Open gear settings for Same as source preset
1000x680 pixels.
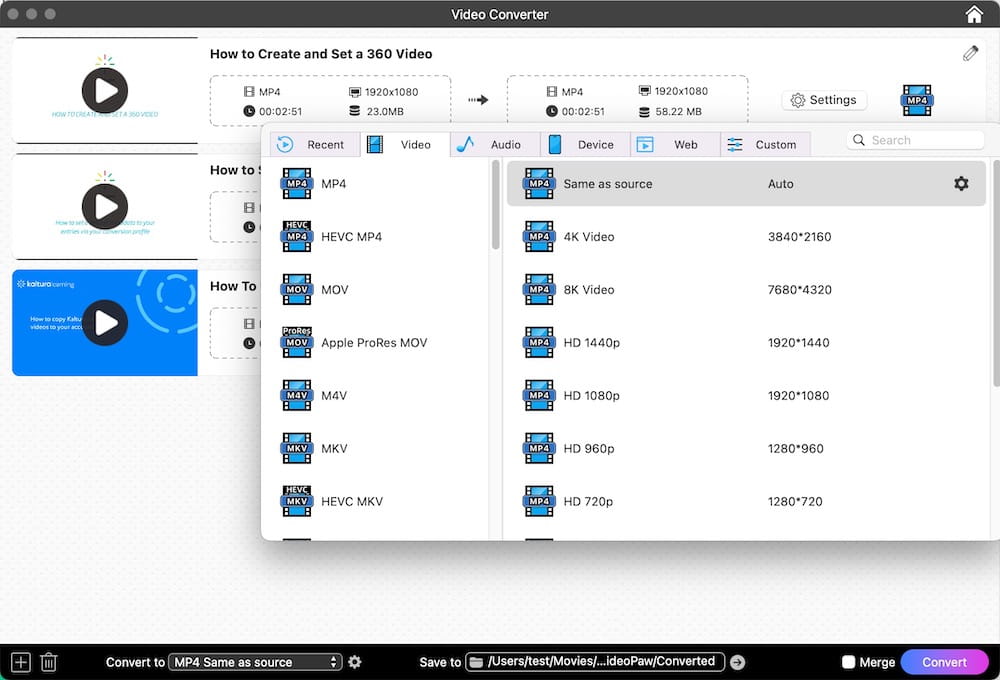961,184
